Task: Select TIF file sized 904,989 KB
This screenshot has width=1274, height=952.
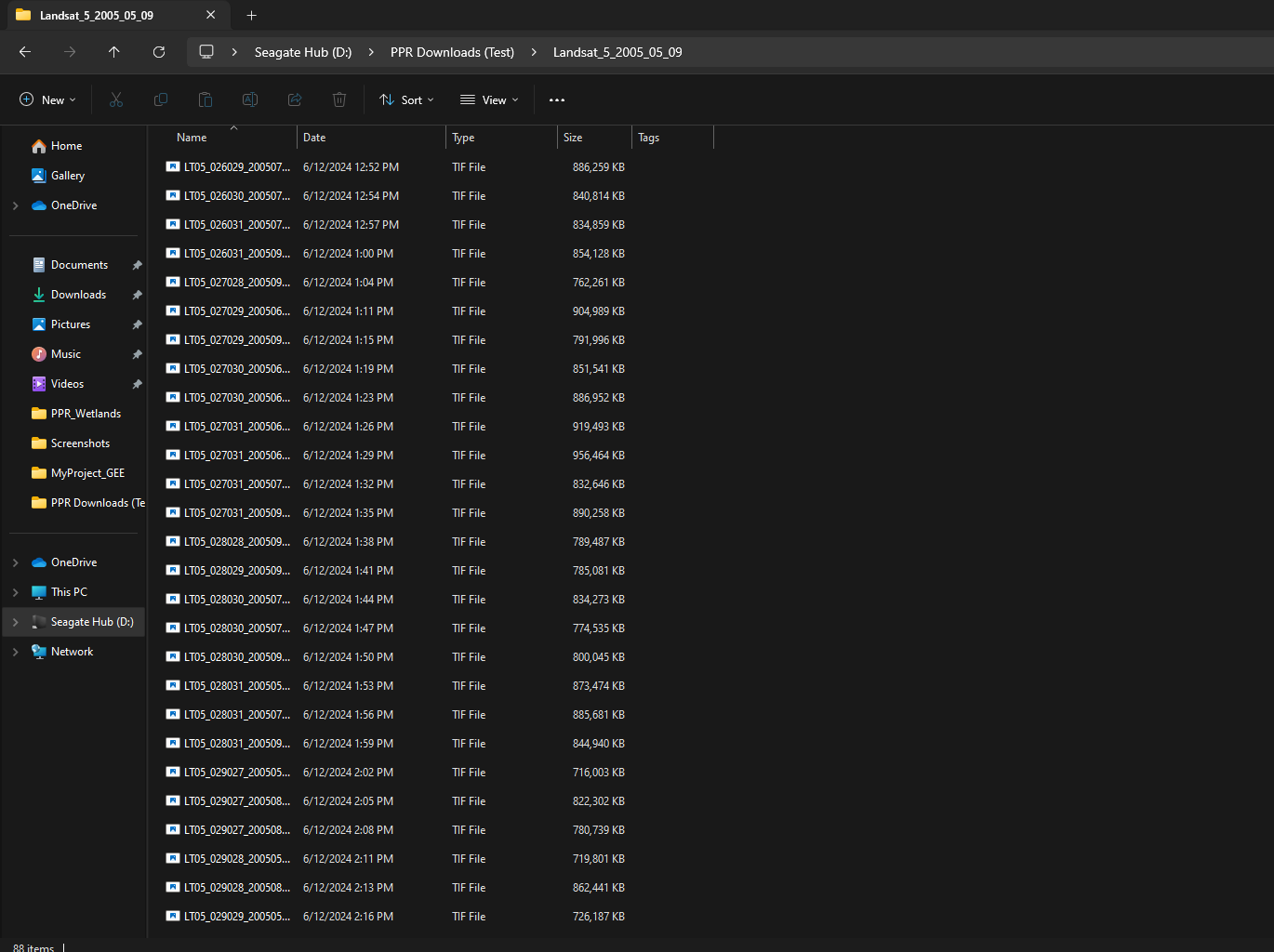Action: point(437,311)
